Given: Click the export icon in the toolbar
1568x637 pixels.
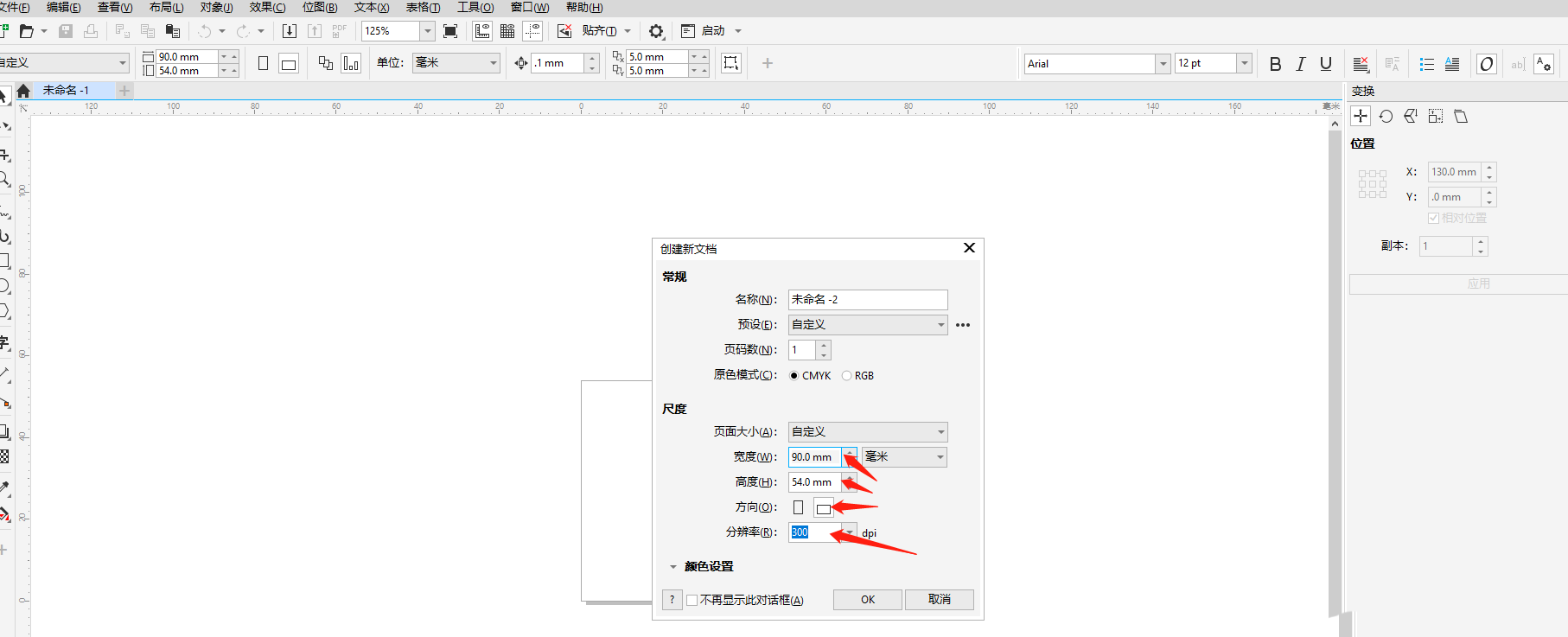Looking at the screenshot, I should tap(315, 31).
